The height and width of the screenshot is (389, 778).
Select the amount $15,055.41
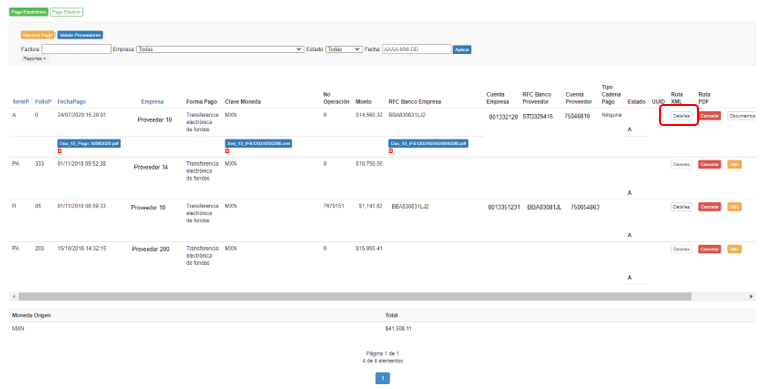pyautogui.click(x=369, y=248)
